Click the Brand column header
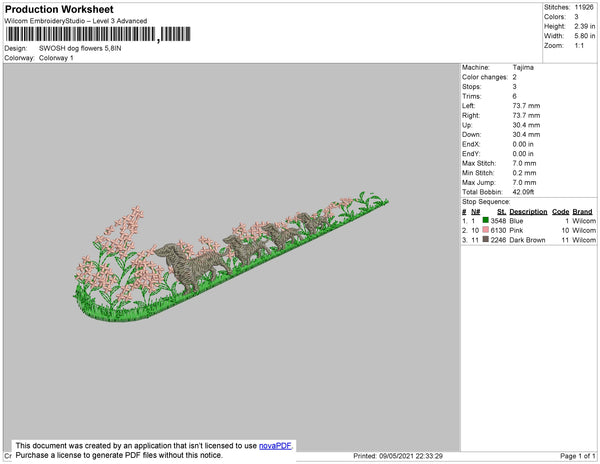The height and width of the screenshot is (464, 600). click(x=582, y=212)
